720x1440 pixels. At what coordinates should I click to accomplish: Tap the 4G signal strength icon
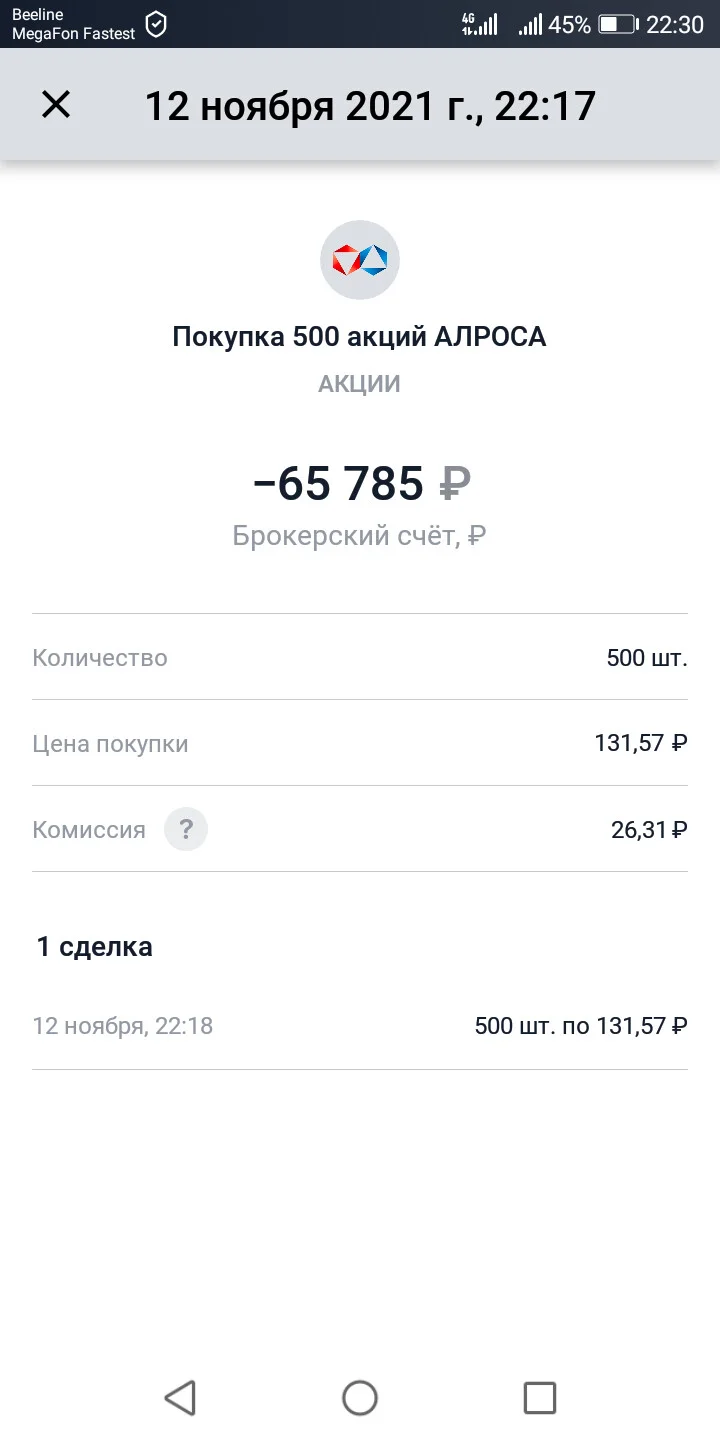[x=479, y=25]
